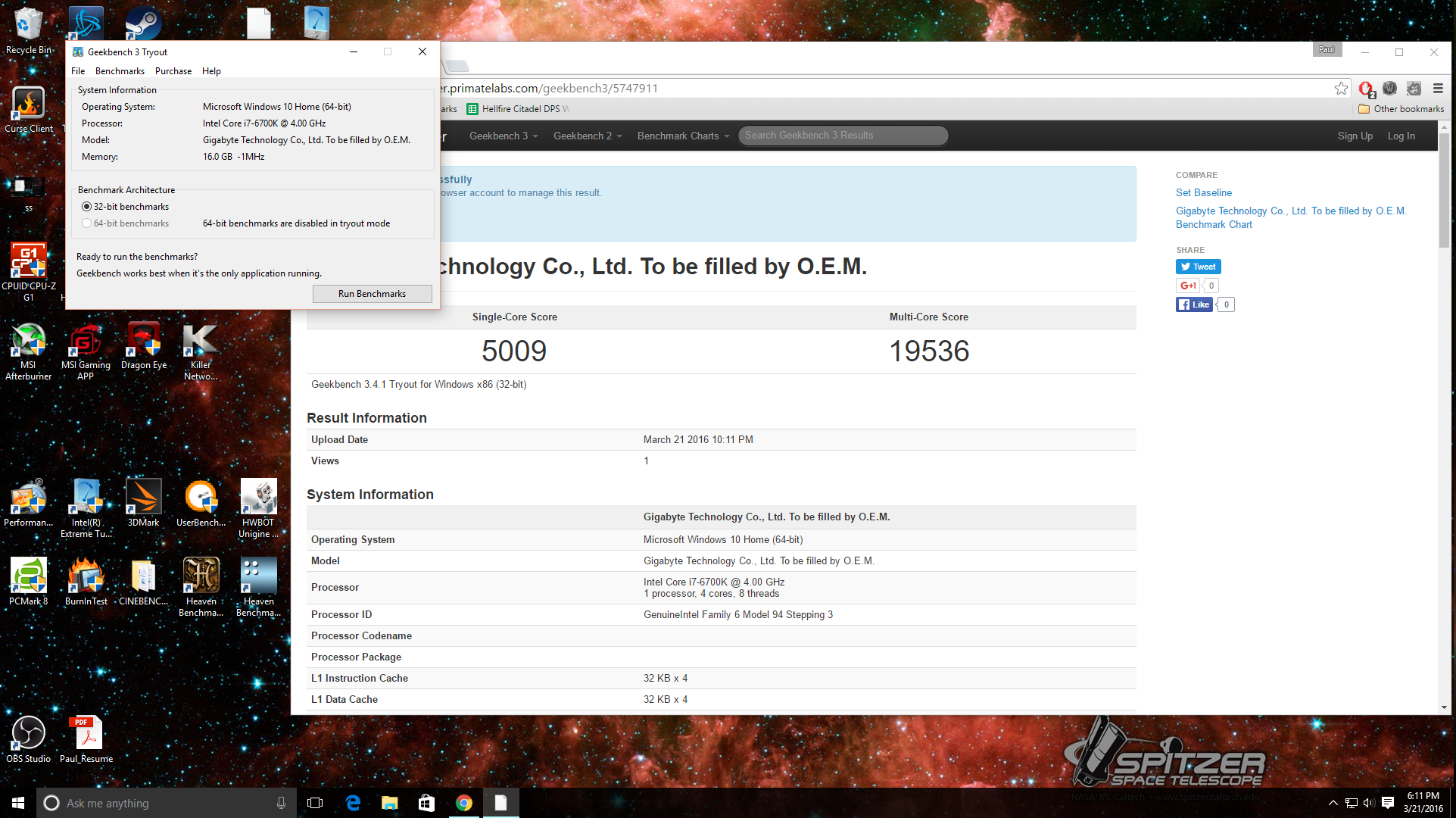The image size is (1456, 818).
Task: Click Cortana Ask me anything box
Action: coord(165,803)
